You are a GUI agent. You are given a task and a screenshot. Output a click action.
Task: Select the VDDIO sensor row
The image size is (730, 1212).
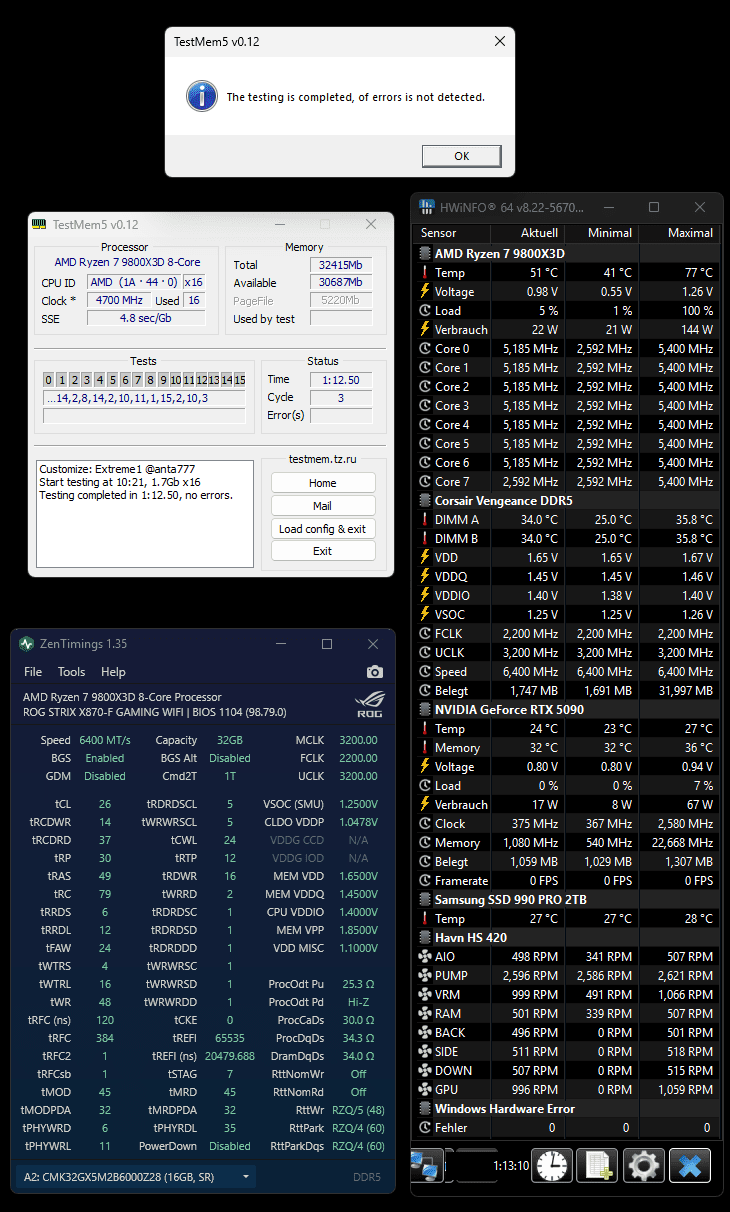tap(566, 595)
